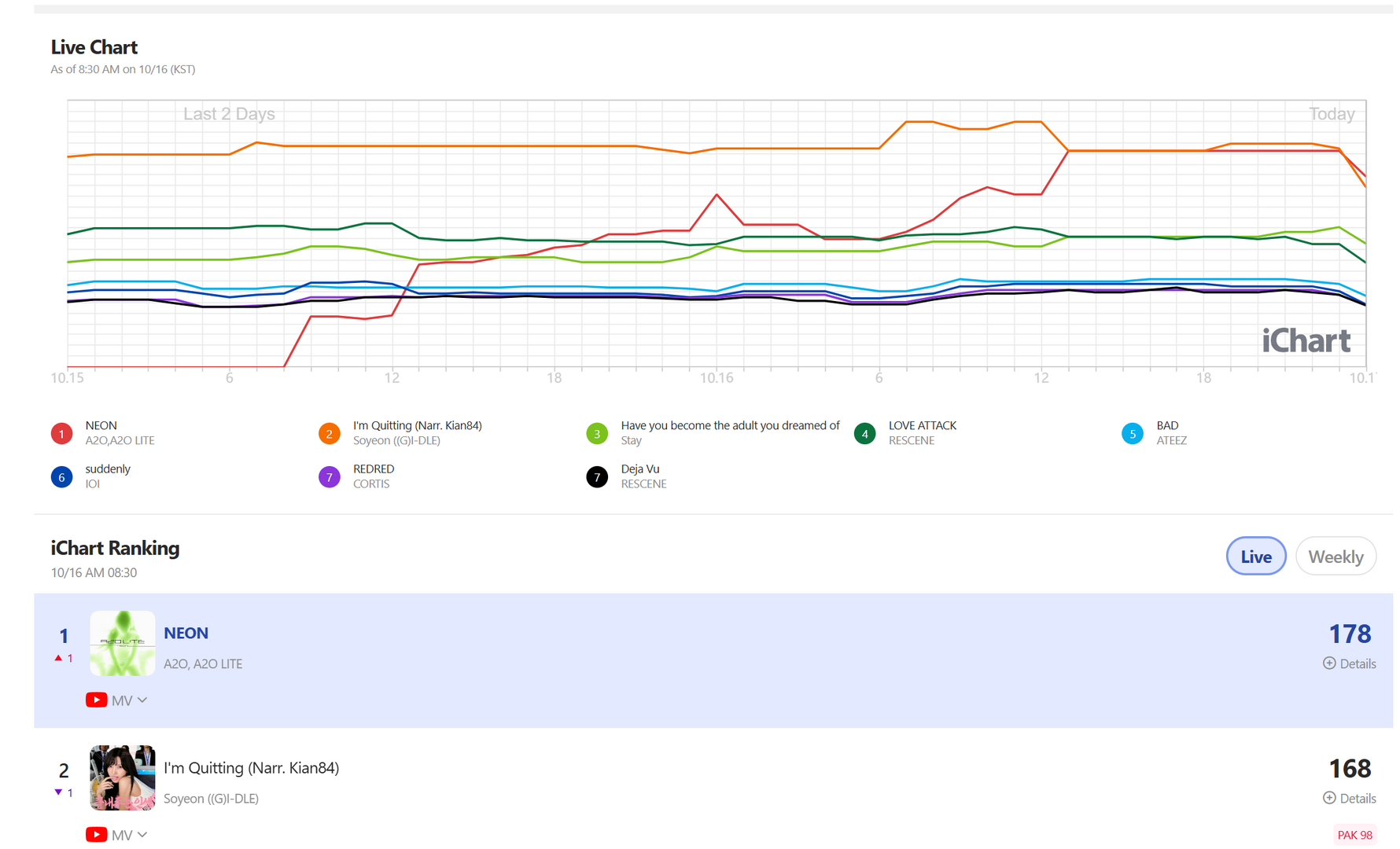Open the NEON song title link
1400x849 pixels.
[x=186, y=634]
